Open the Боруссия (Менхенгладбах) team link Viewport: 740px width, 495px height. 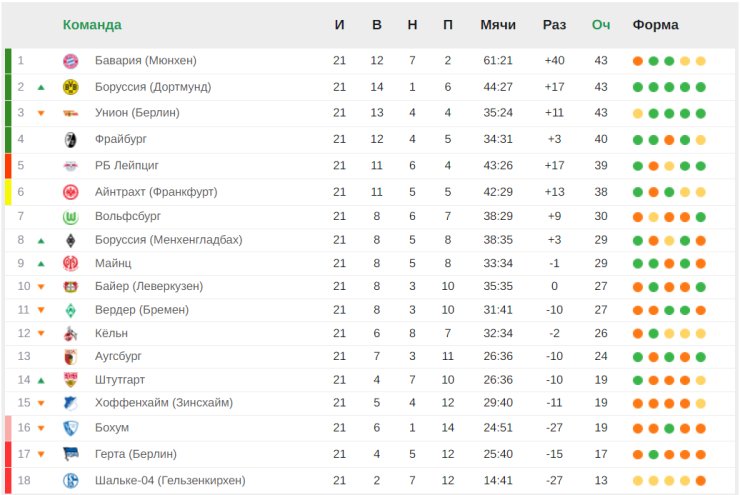(x=168, y=240)
